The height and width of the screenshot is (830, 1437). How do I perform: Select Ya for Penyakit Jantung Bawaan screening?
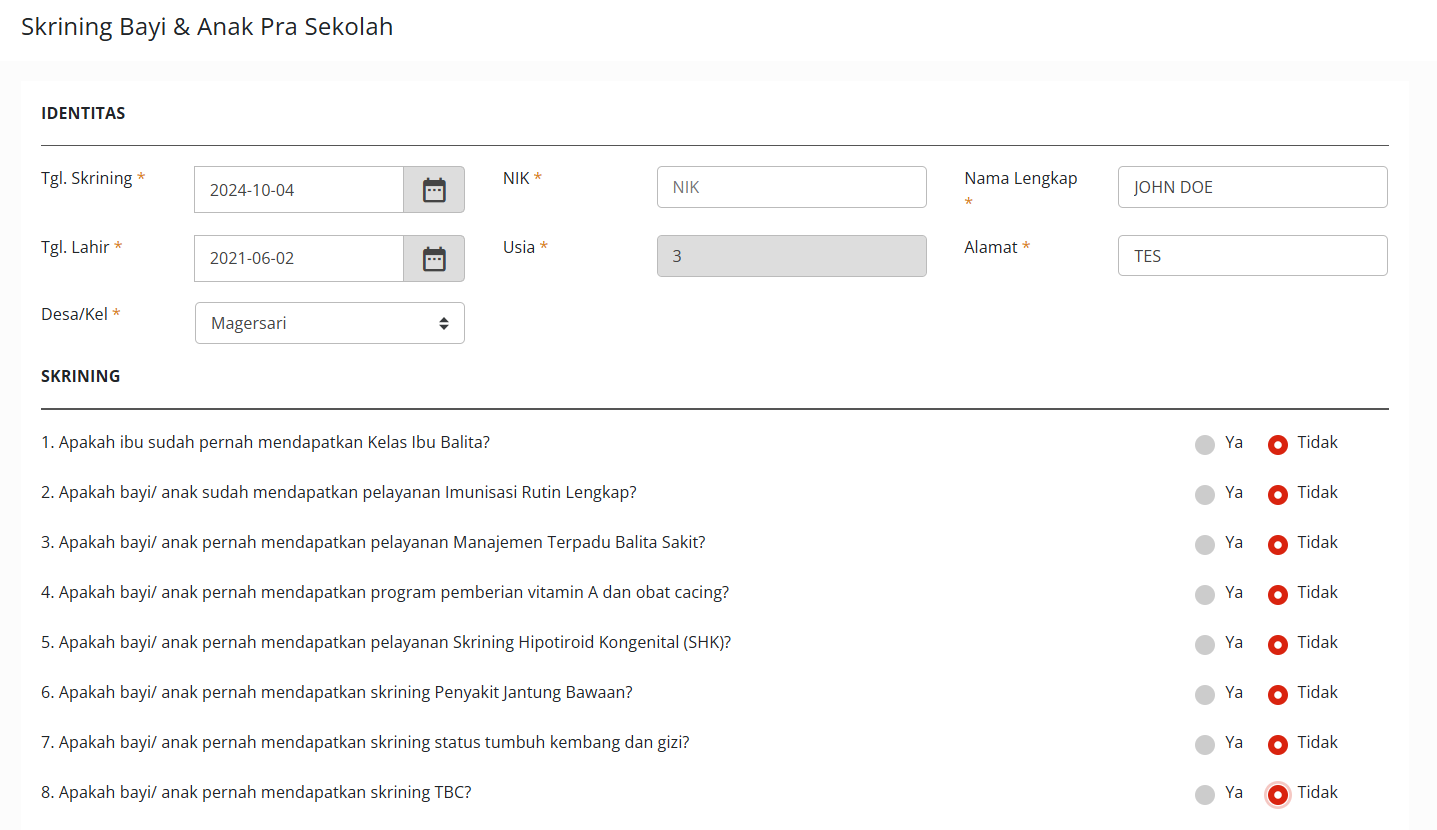[x=1205, y=694]
